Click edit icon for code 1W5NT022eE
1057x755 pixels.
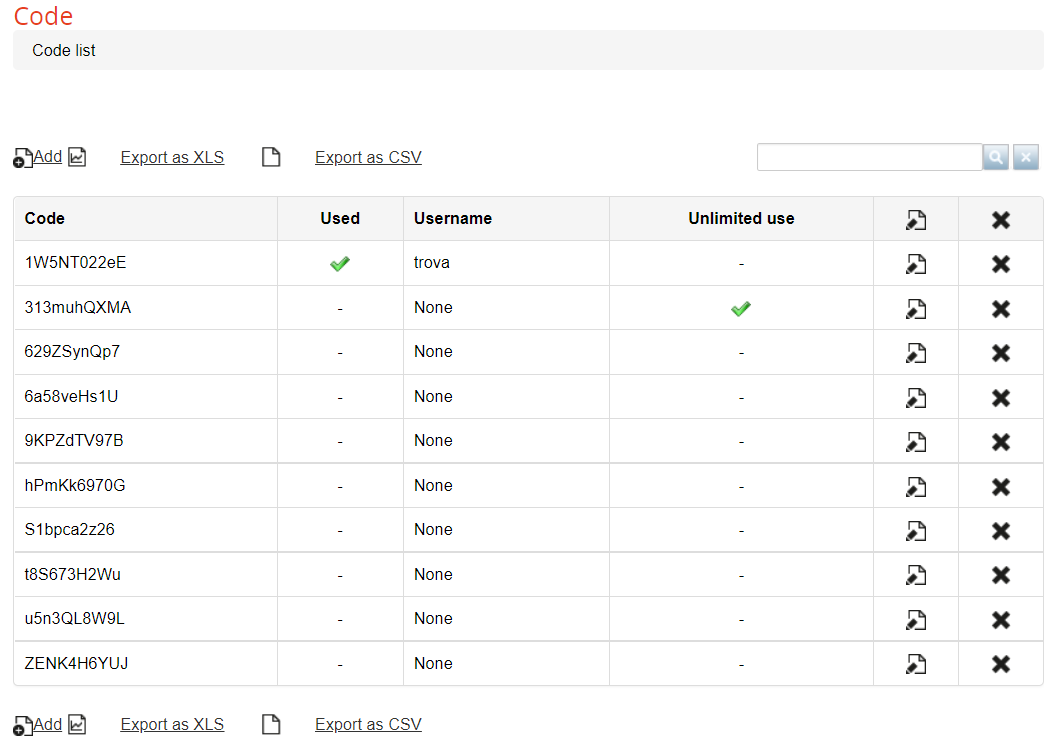click(x=915, y=264)
